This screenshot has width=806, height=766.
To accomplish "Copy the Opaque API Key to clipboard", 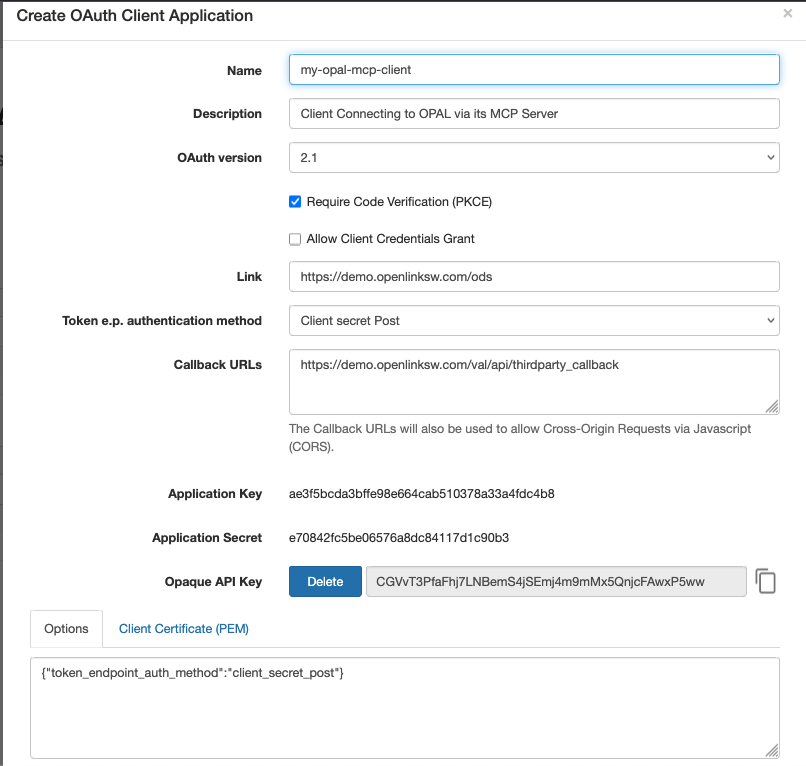I will point(765,581).
